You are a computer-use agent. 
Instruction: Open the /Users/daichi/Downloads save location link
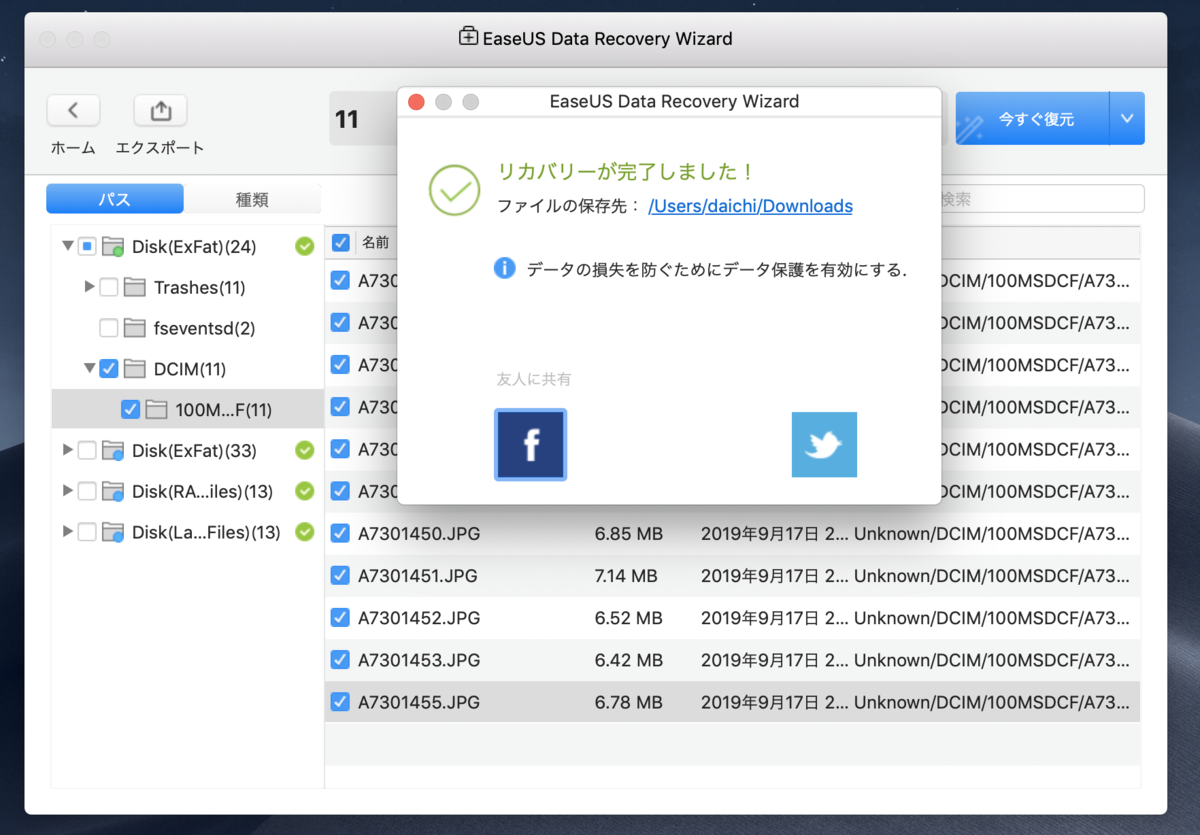coord(750,206)
